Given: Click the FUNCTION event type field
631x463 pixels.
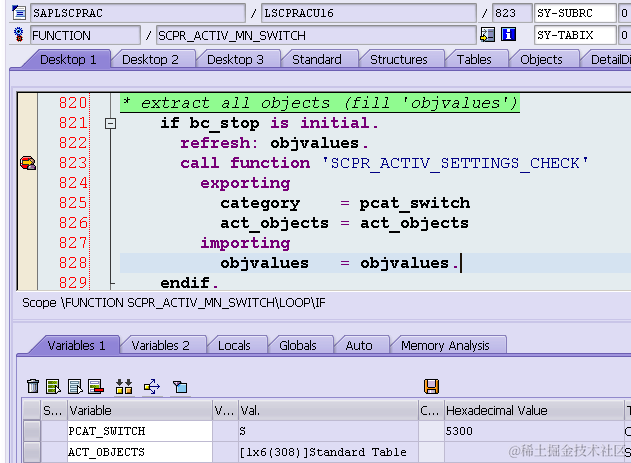Looking at the screenshot, I should point(86,35).
